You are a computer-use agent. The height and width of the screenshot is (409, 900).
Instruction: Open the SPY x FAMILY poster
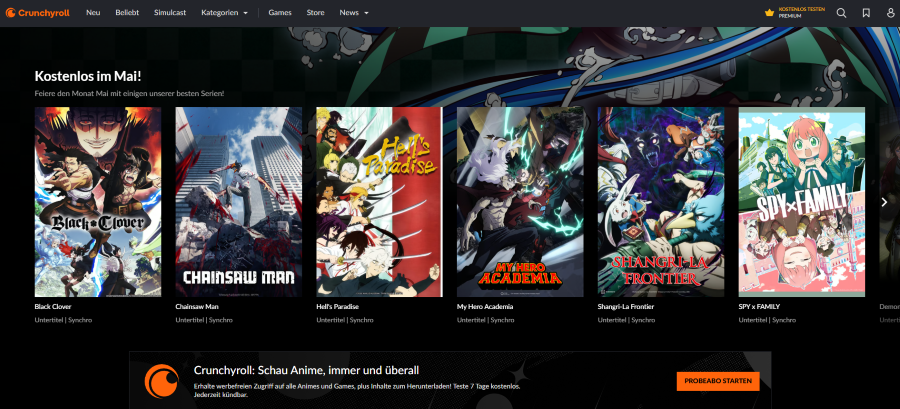pyautogui.click(x=802, y=202)
